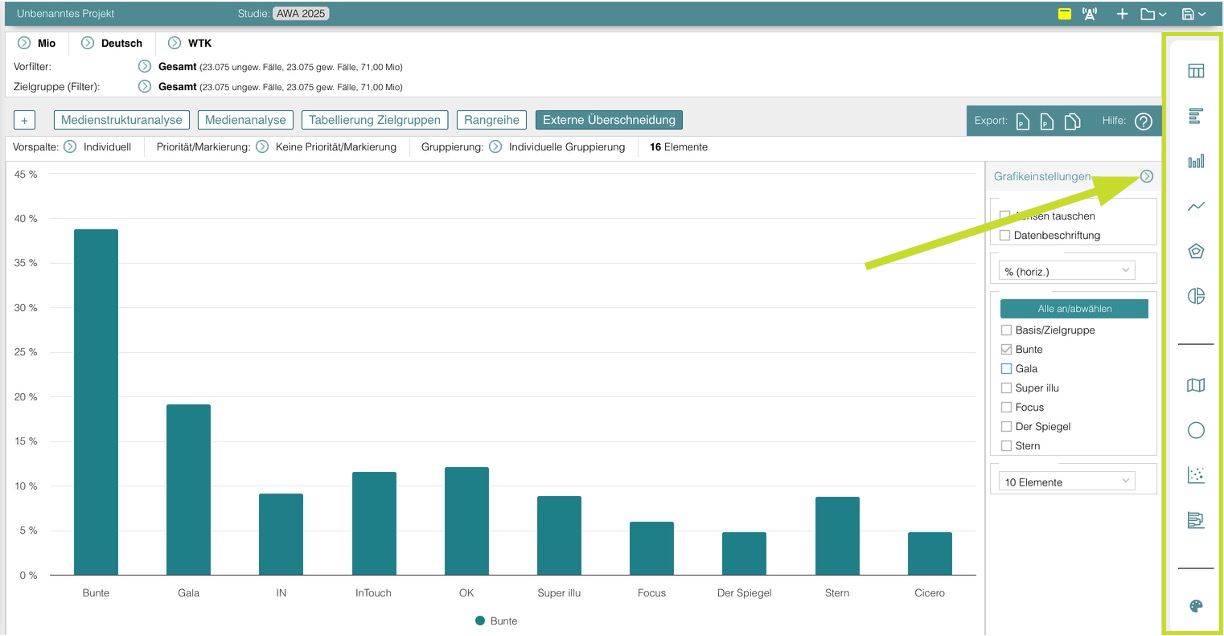The image size is (1224, 636).
Task: Collapse the Grafikeinstellungen panel
Action: (1146, 177)
